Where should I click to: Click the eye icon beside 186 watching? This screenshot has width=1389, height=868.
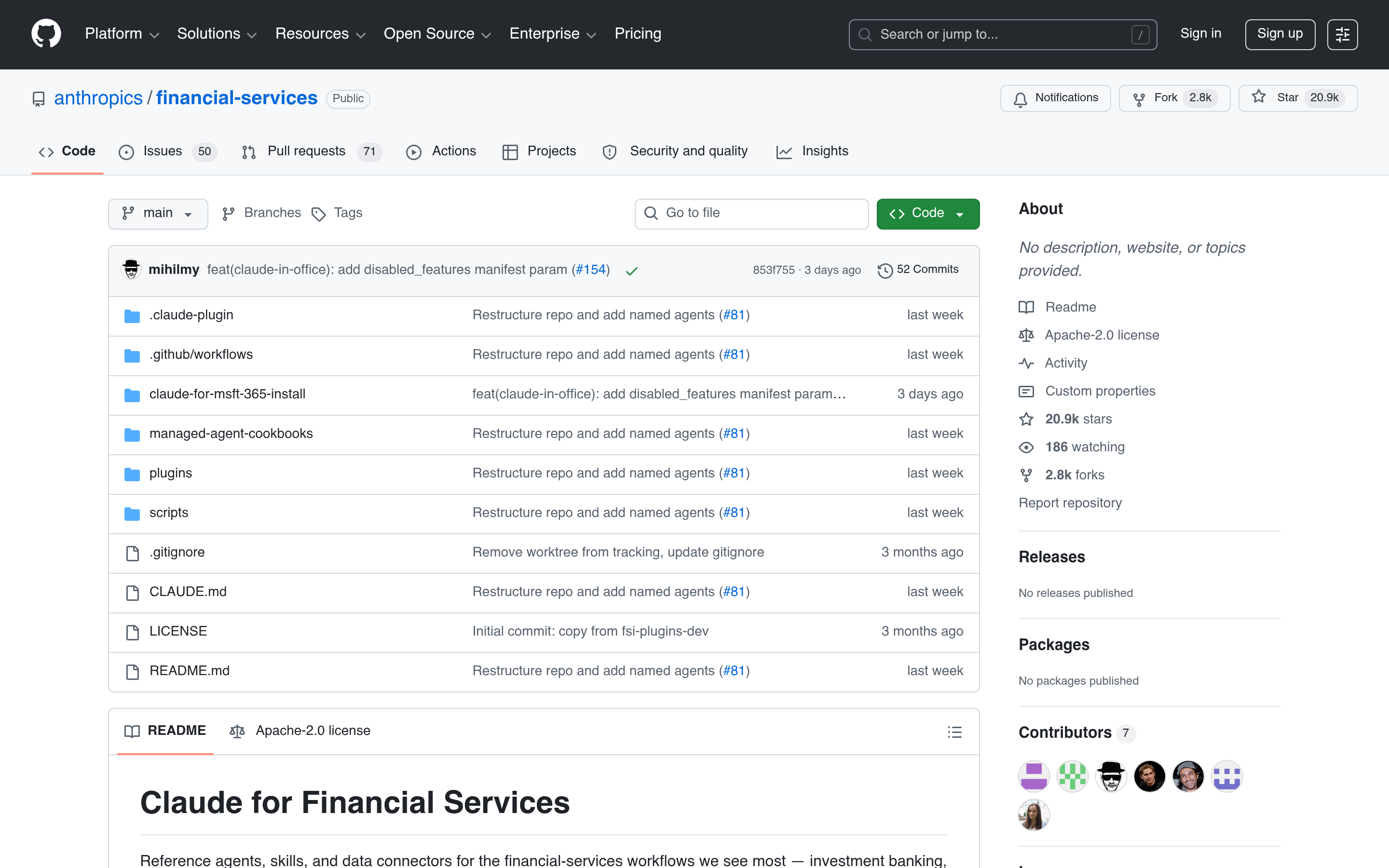pyautogui.click(x=1026, y=447)
